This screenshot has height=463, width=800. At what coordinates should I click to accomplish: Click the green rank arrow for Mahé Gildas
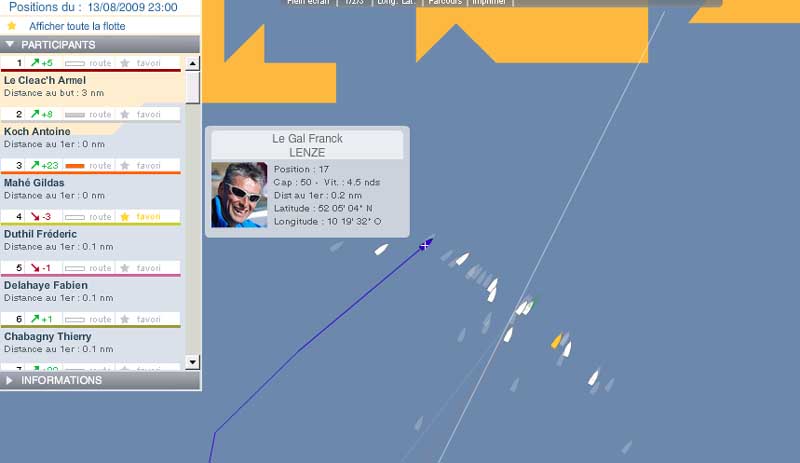[x=35, y=165]
